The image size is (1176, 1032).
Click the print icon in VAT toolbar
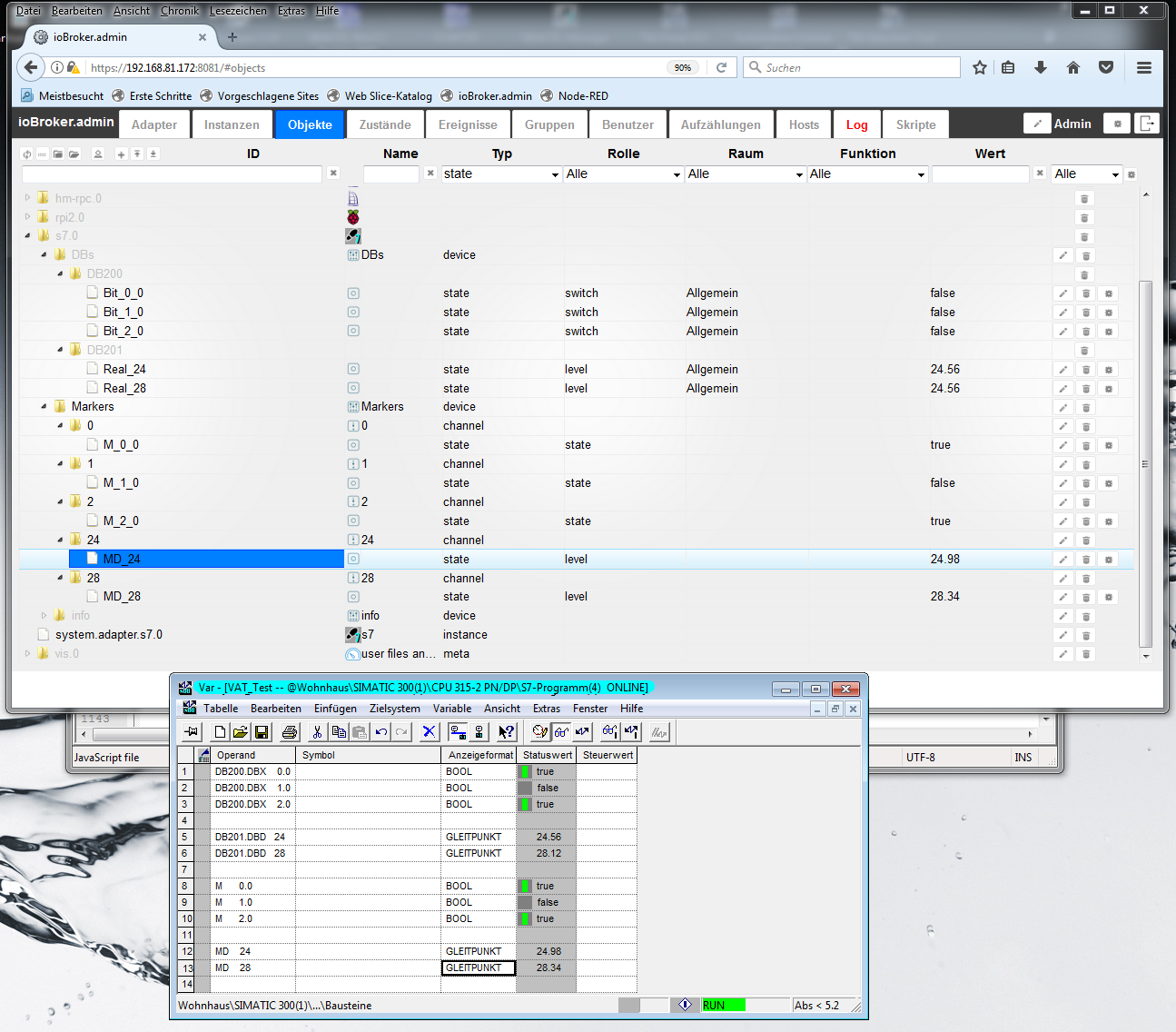pos(290,732)
